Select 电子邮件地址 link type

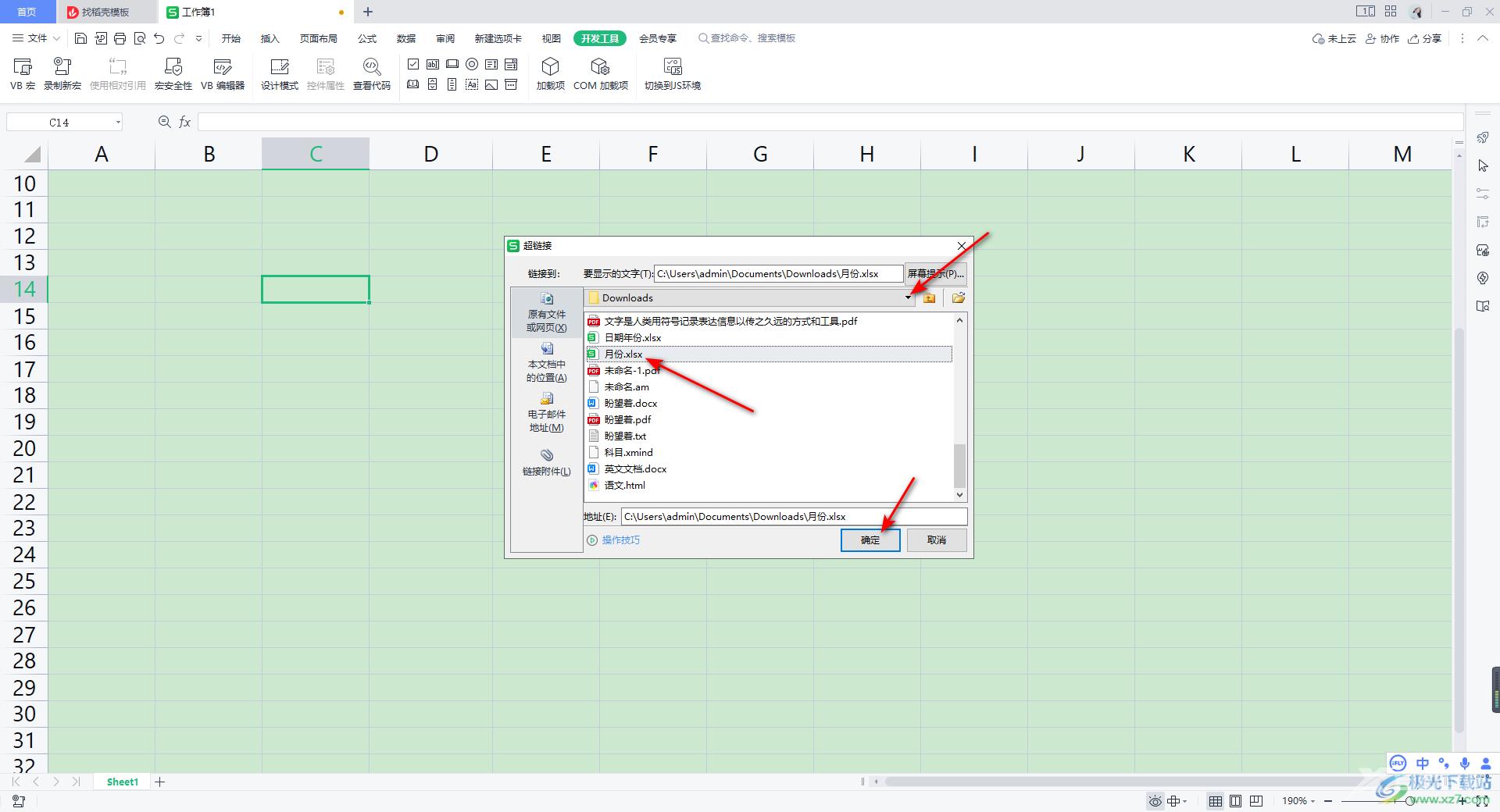coord(546,412)
